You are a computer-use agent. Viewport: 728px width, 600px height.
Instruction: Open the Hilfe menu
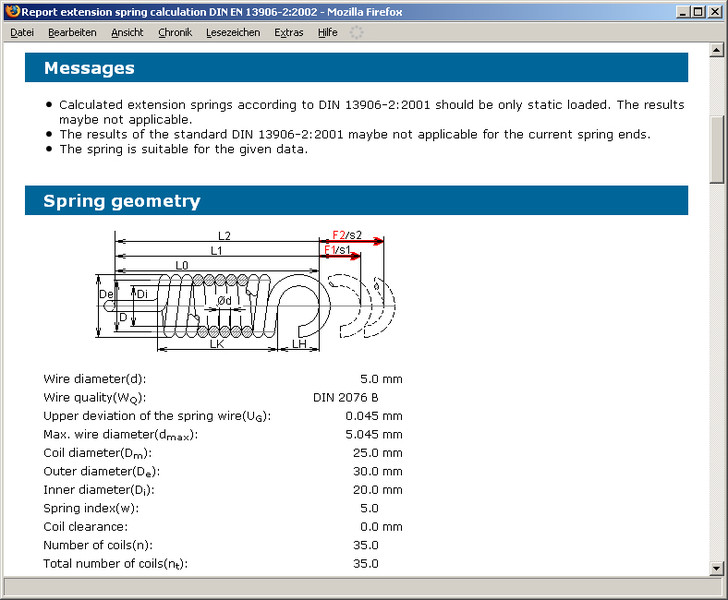327,32
